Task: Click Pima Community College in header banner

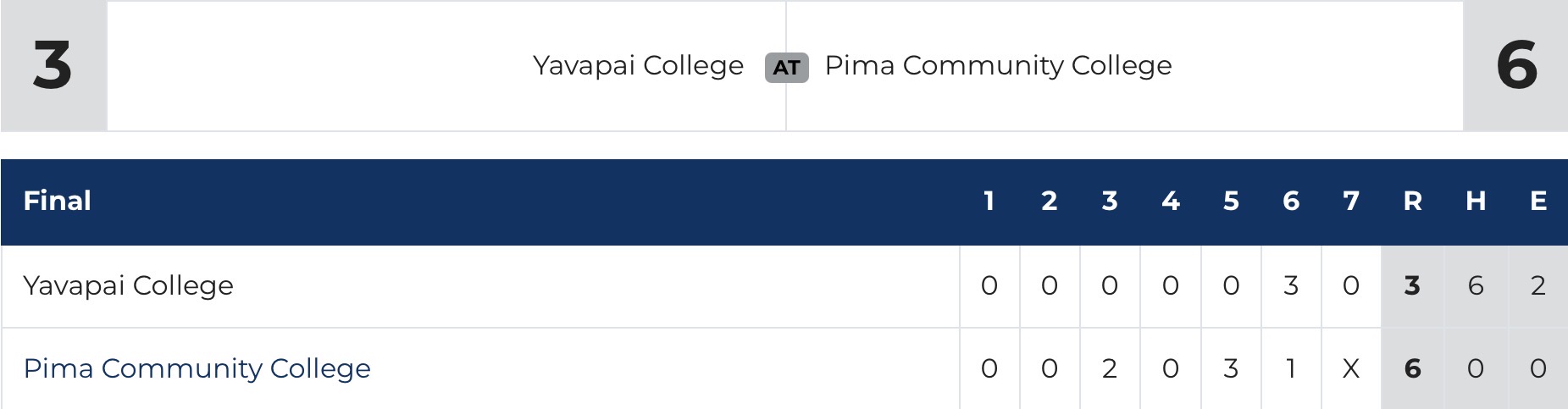Action: [x=998, y=65]
